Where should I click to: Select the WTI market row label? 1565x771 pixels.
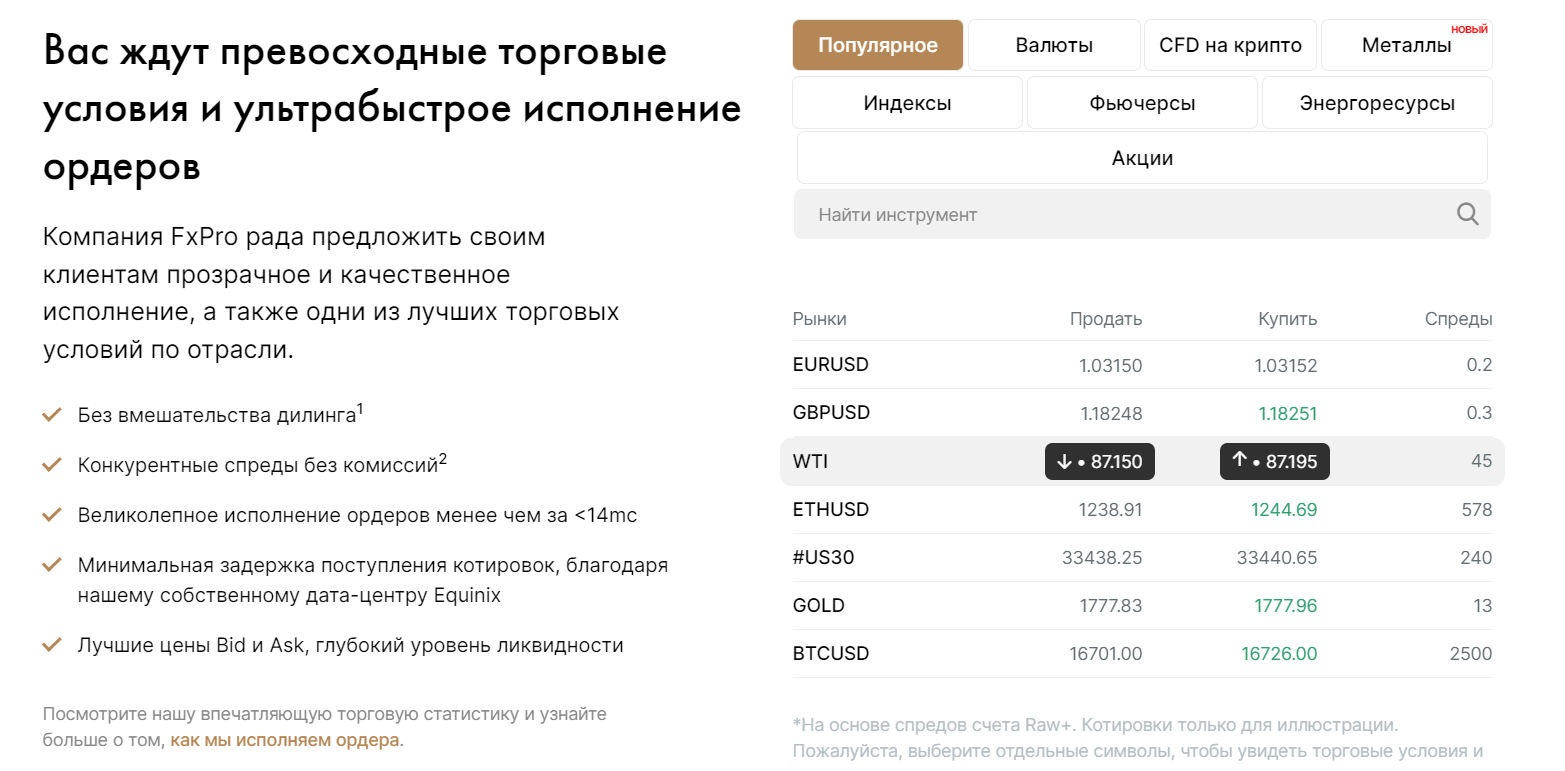coord(811,462)
